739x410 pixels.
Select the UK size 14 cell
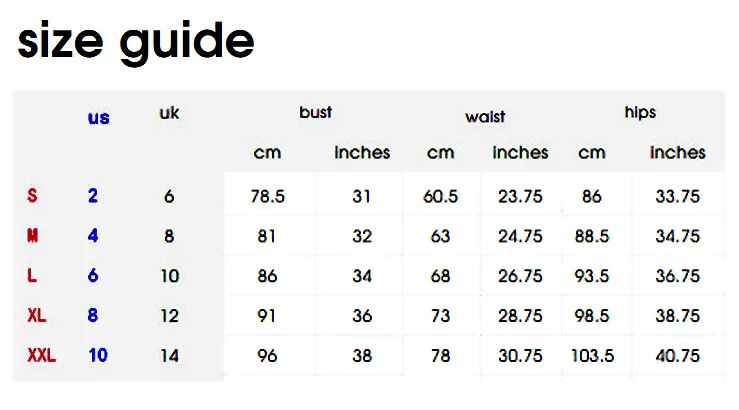coord(169,355)
